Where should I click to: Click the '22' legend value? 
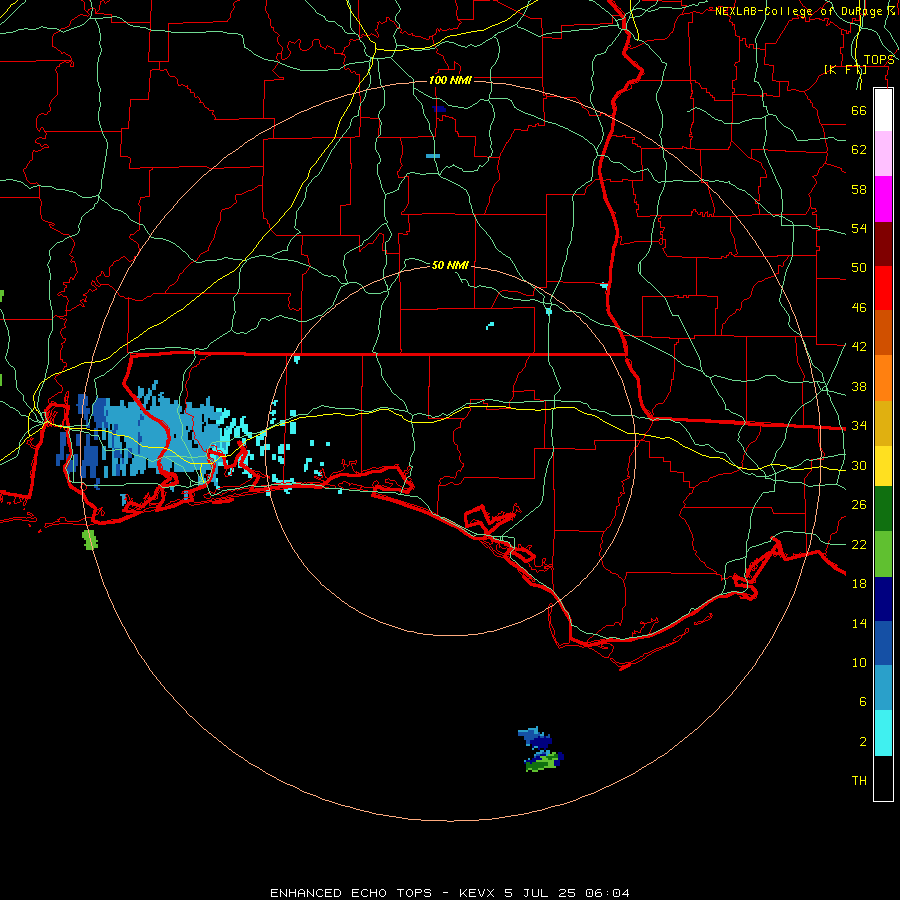(x=859, y=545)
